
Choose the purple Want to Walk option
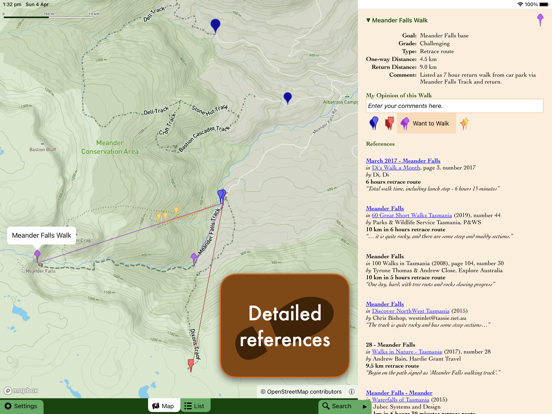tap(426, 123)
